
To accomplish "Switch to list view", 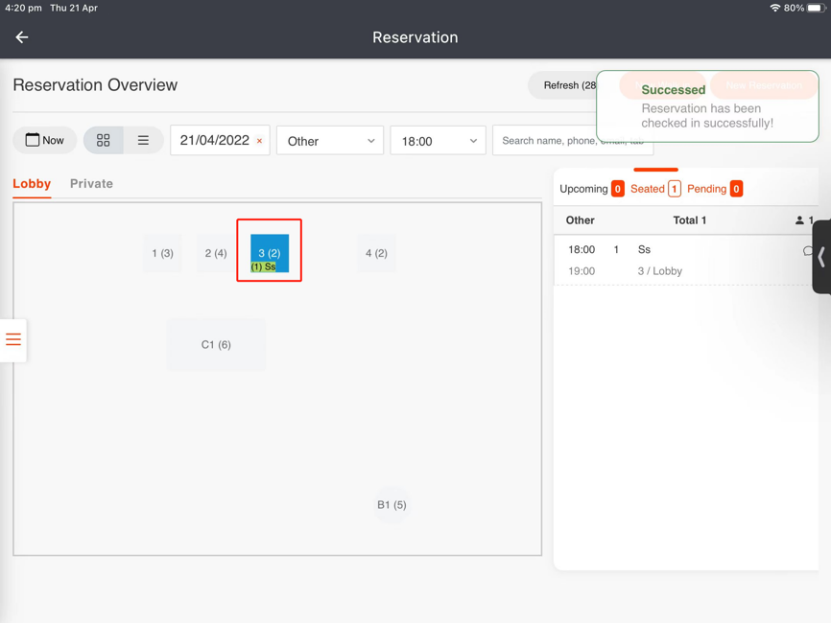I will point(143,140).
